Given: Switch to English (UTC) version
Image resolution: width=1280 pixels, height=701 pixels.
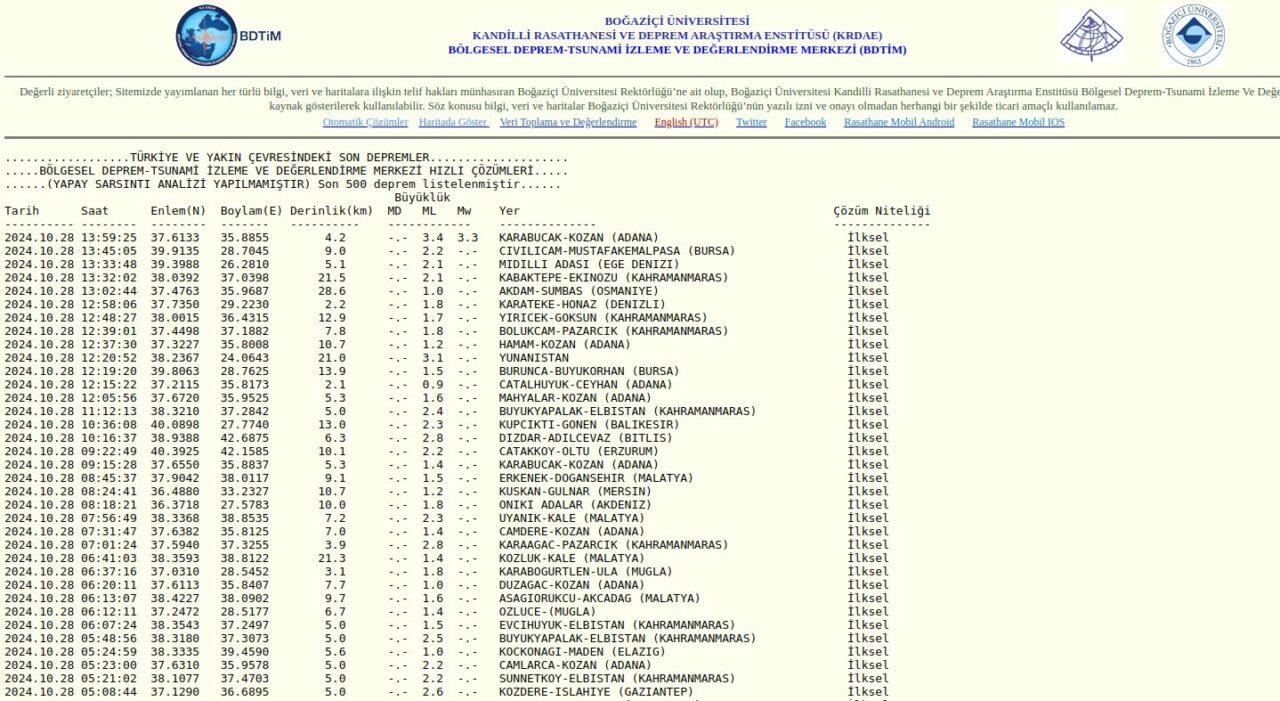Looking at the screenshot, I should click(686, 122).
